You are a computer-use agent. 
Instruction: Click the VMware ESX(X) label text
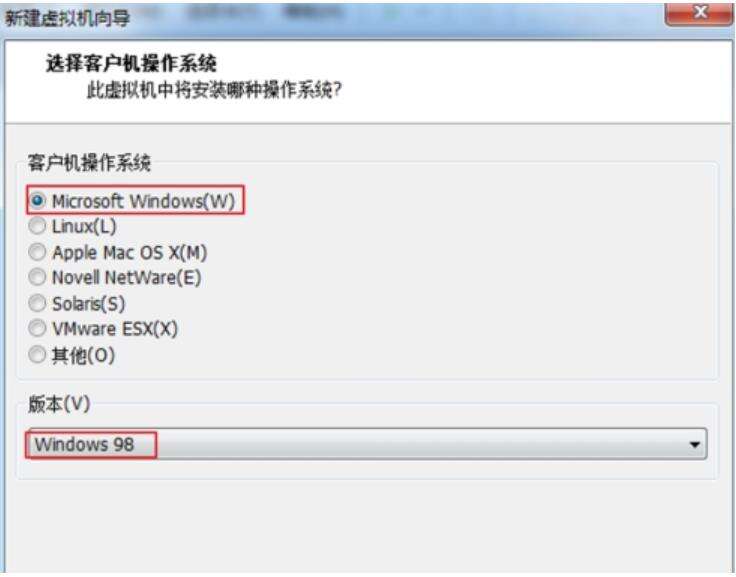(x=115, y=329)
